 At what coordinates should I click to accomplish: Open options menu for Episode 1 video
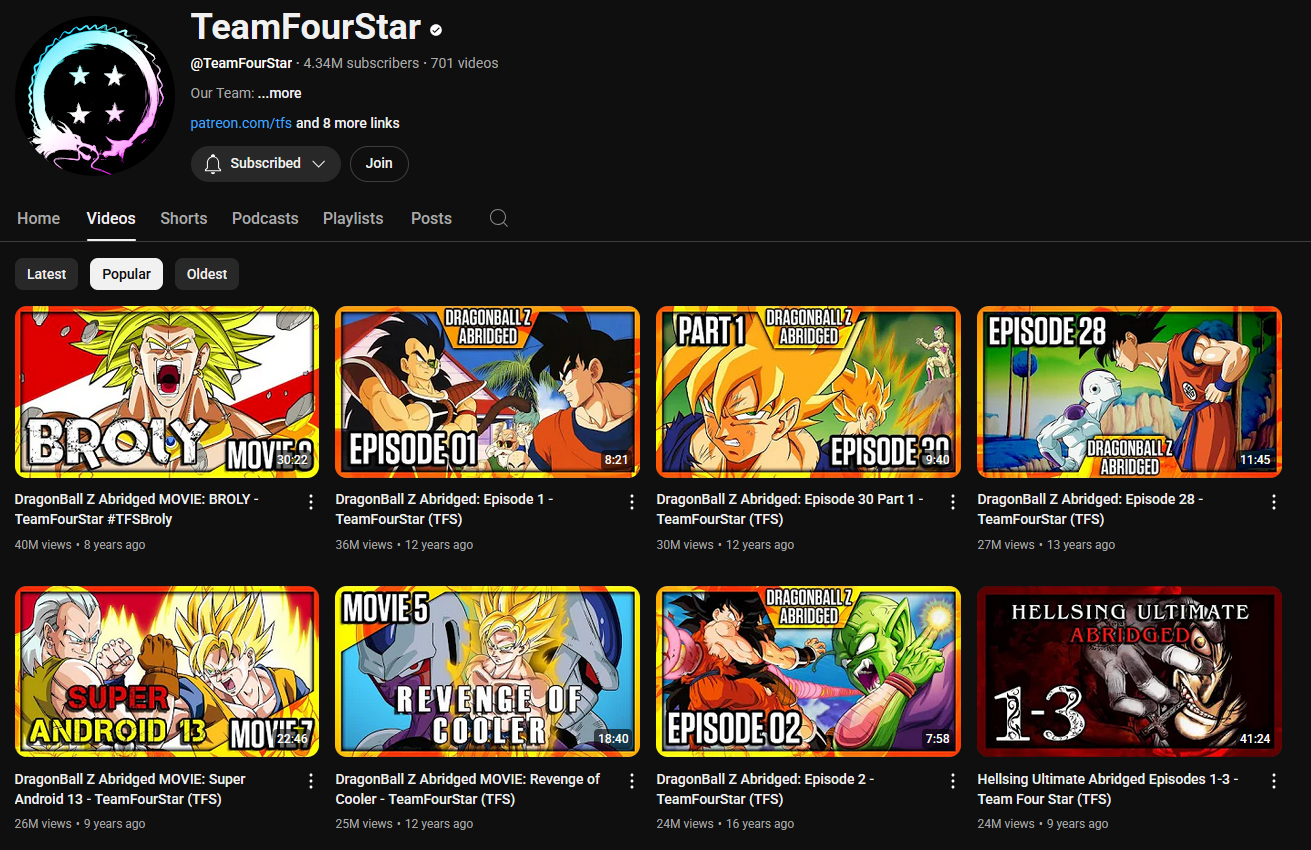(x=632, y=502)
